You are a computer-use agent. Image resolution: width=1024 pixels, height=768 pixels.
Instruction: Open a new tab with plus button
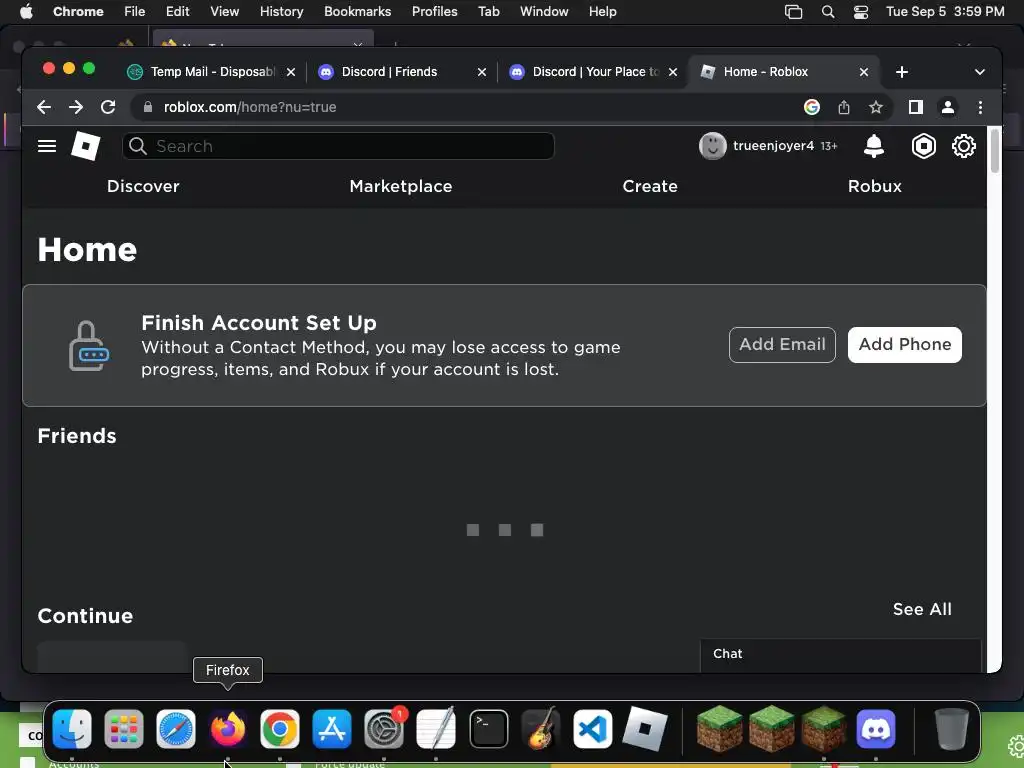point(902,72)
